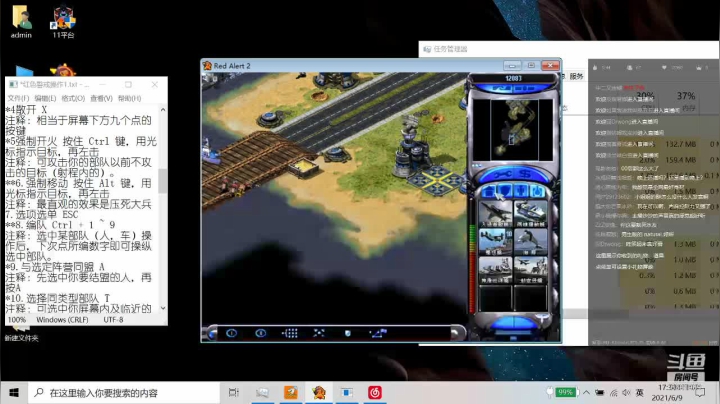
Task: Open the admin folder desktop icon
Action: [x=21, y=22]
